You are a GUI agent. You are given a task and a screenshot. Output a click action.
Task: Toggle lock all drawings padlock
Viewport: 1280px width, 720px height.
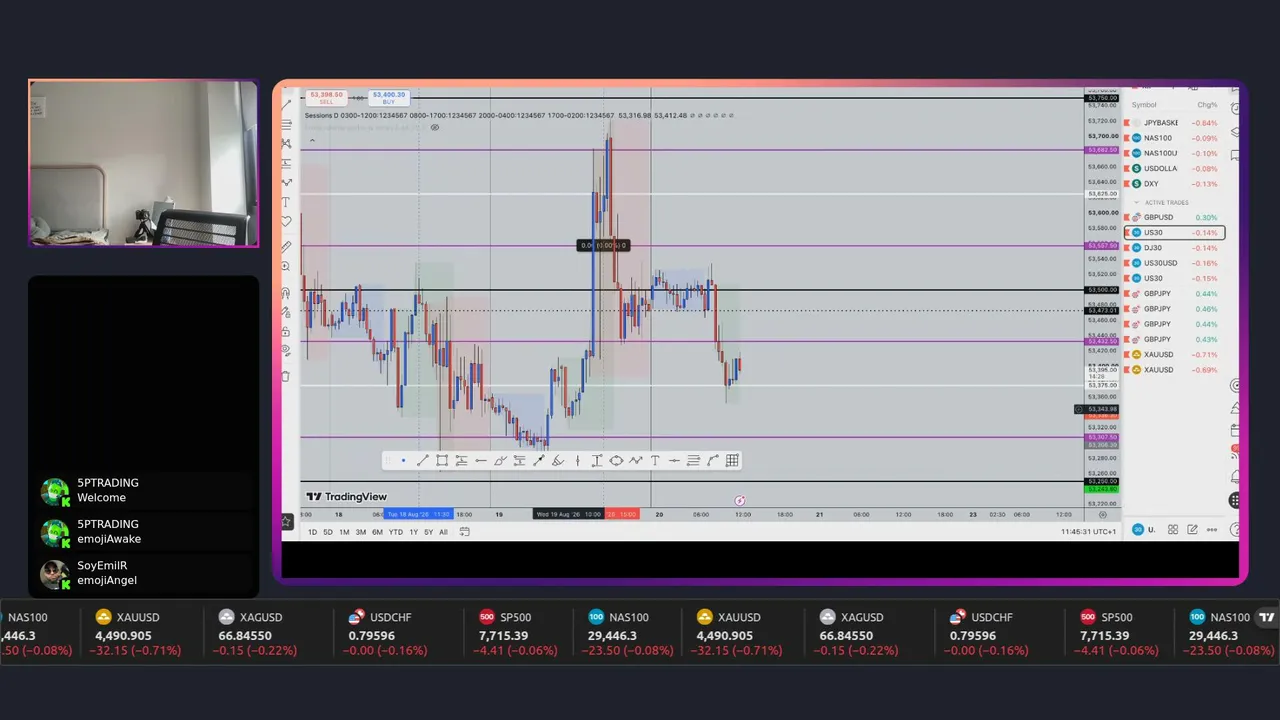[x=286, y=331]
